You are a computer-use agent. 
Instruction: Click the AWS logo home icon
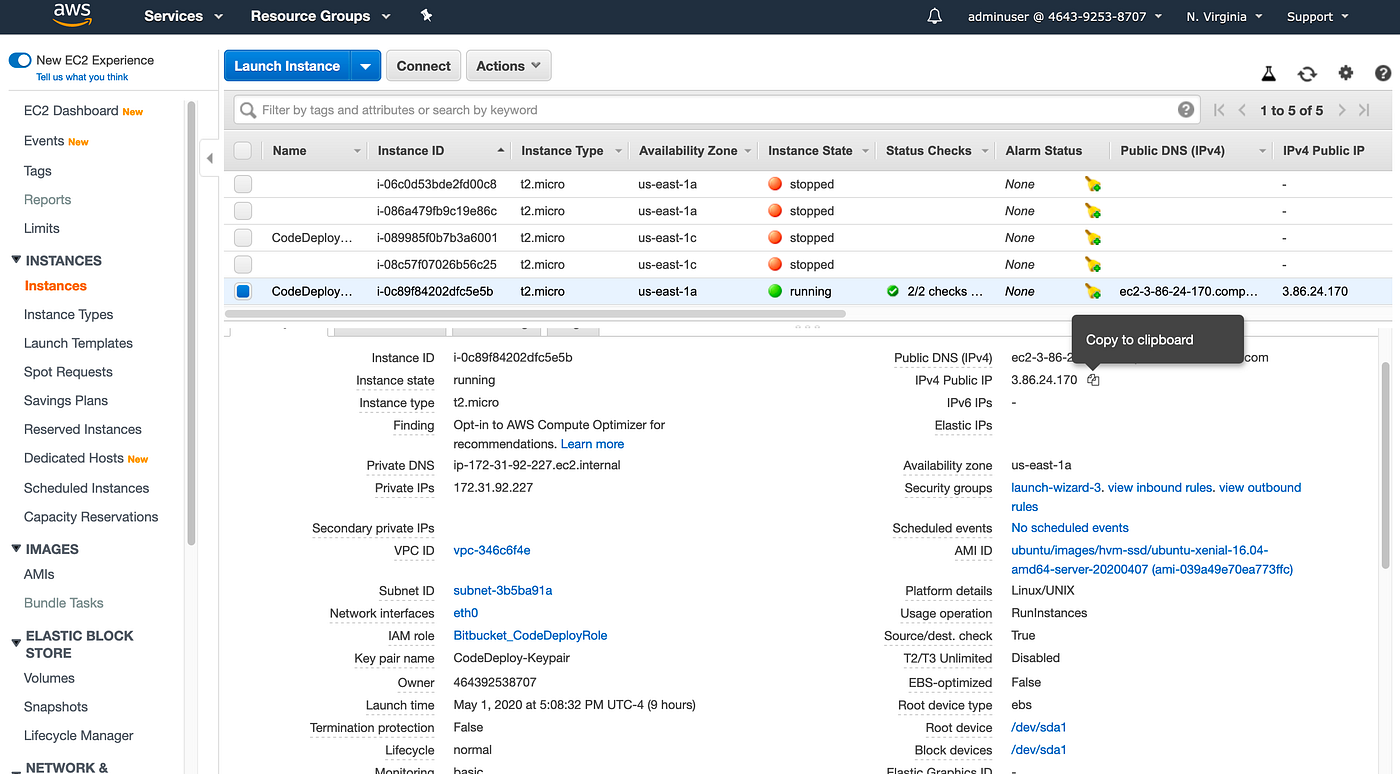tap(73, 15)
